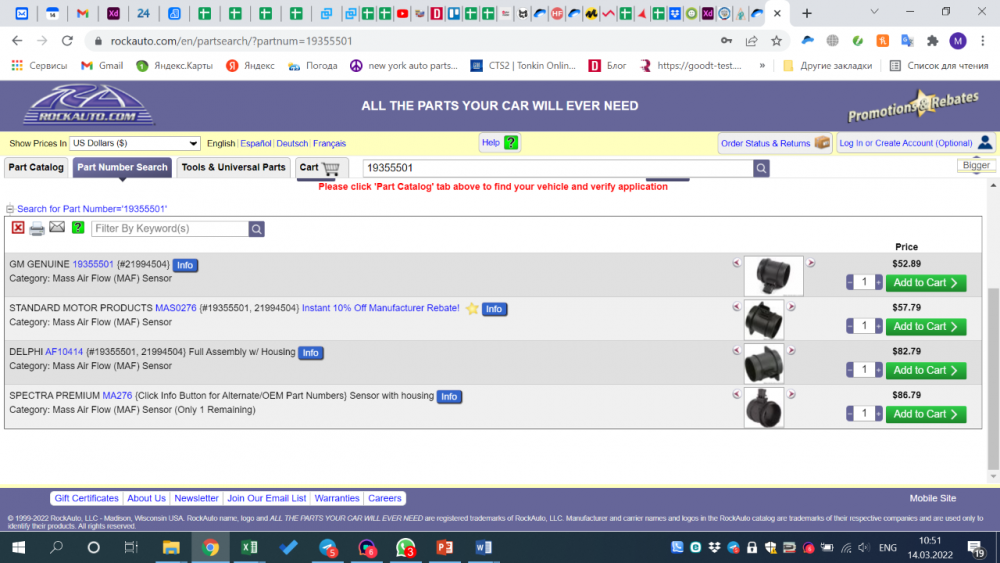Viewport: 1000px width, 563px height.
Task: Decrease quantity for Delphi AF10414
Action: click(x=851, y=370)
